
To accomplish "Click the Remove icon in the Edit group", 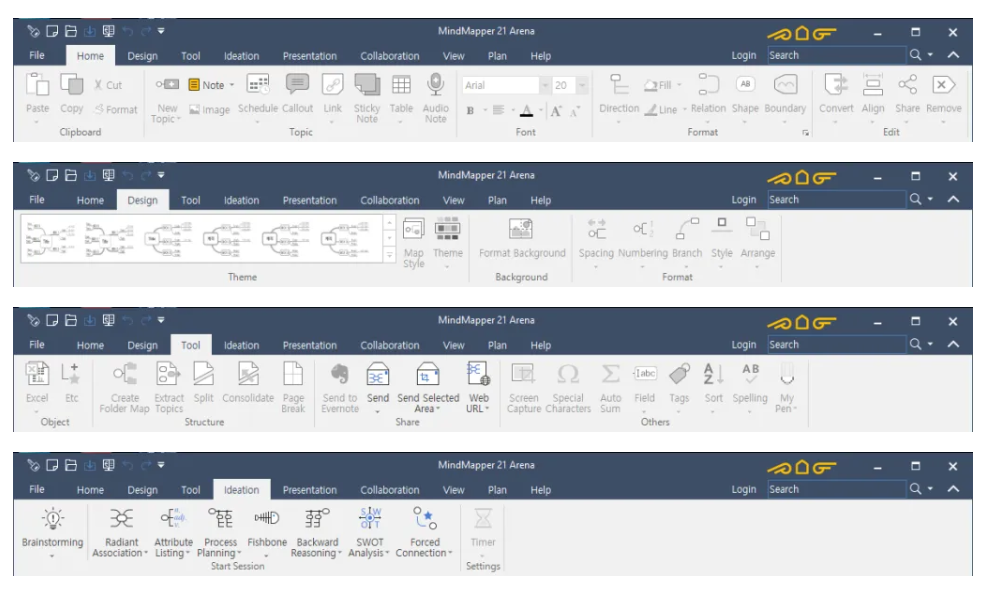I will 943,84.
